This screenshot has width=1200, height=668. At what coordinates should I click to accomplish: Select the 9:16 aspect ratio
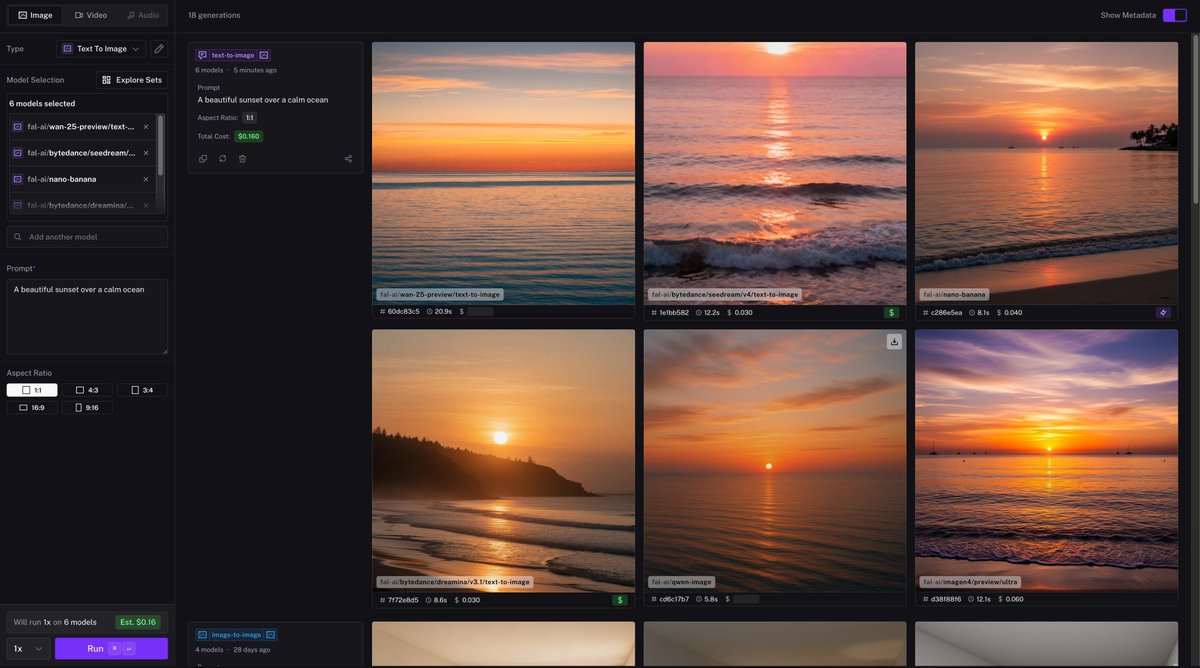(87, 408)
